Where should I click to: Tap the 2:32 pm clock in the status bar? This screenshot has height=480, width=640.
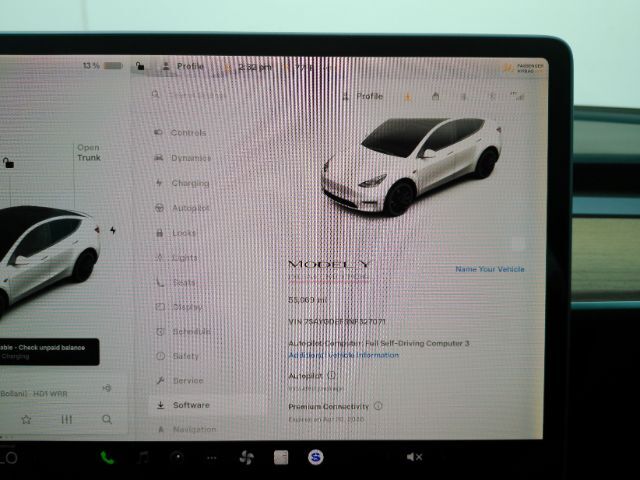[255, 67]
